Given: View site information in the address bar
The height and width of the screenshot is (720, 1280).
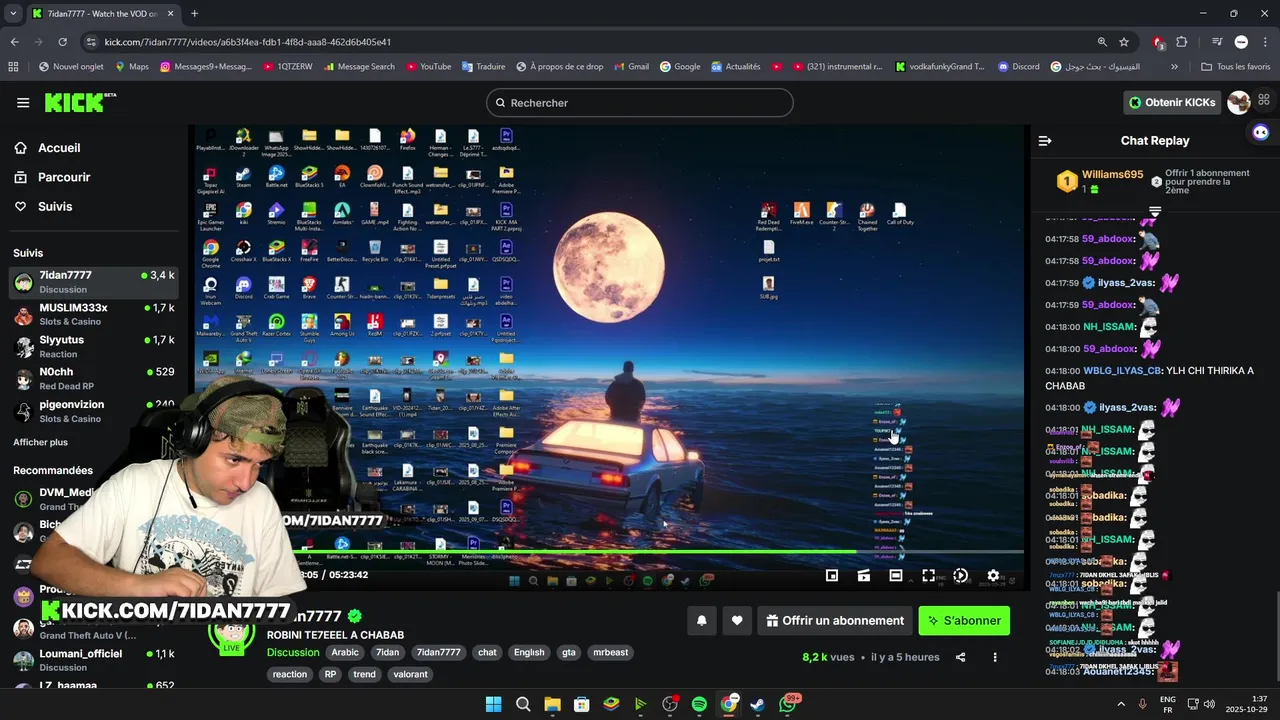Looking at the screenshot, I should coord(91,42).
